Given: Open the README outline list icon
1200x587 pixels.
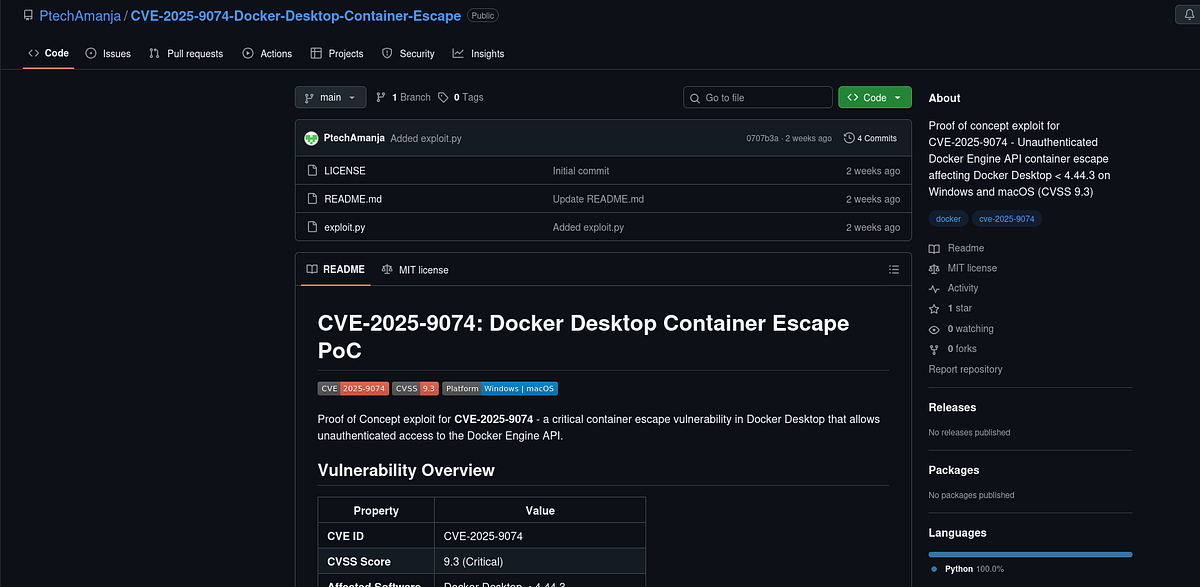Looking at the screenshot, I should pyautogui.click(x=894, y=270).
